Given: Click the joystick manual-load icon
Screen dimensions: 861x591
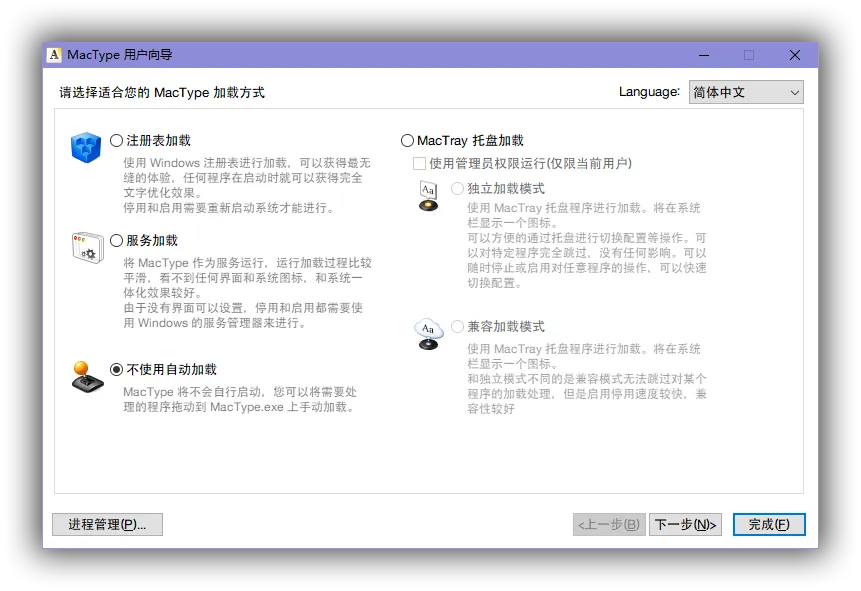Looking at the screenshot, I should point(87,377).
